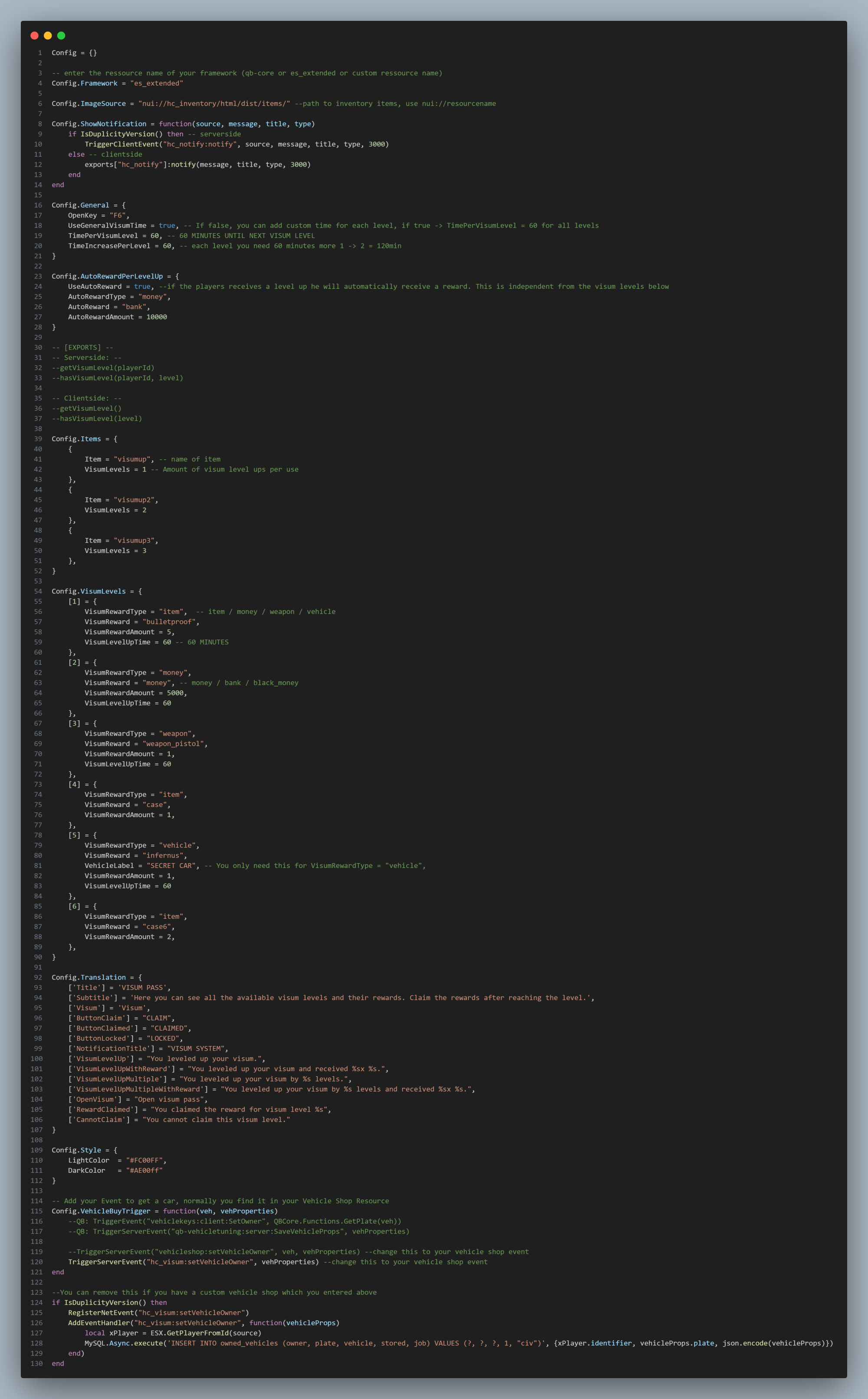Click the "-- [EXPORTS] --" comment
The width and height of the screenshot is (868, 1399).
click(x=82, y=347)
